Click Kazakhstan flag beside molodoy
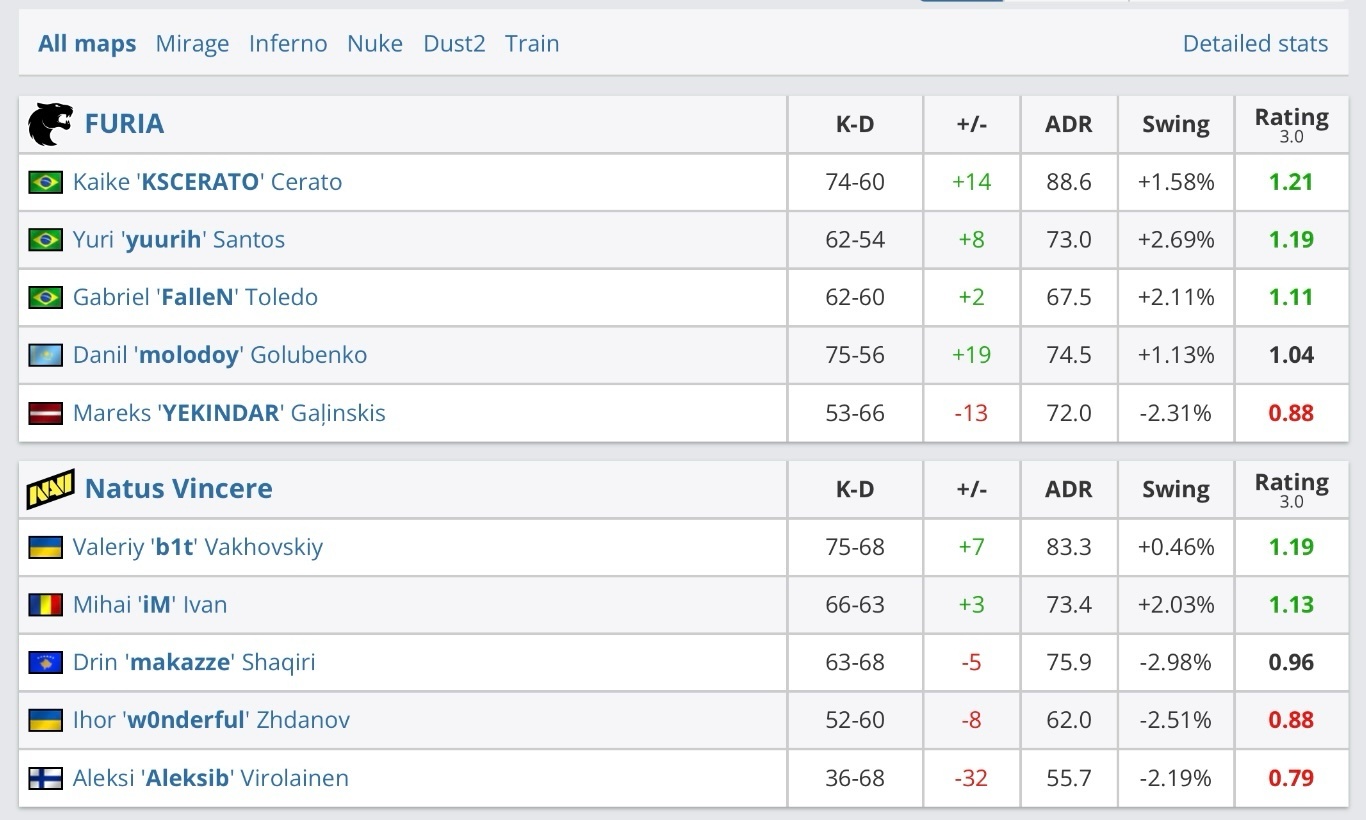The width and height of the screenshot is (1366, 820). coord(45,355)
